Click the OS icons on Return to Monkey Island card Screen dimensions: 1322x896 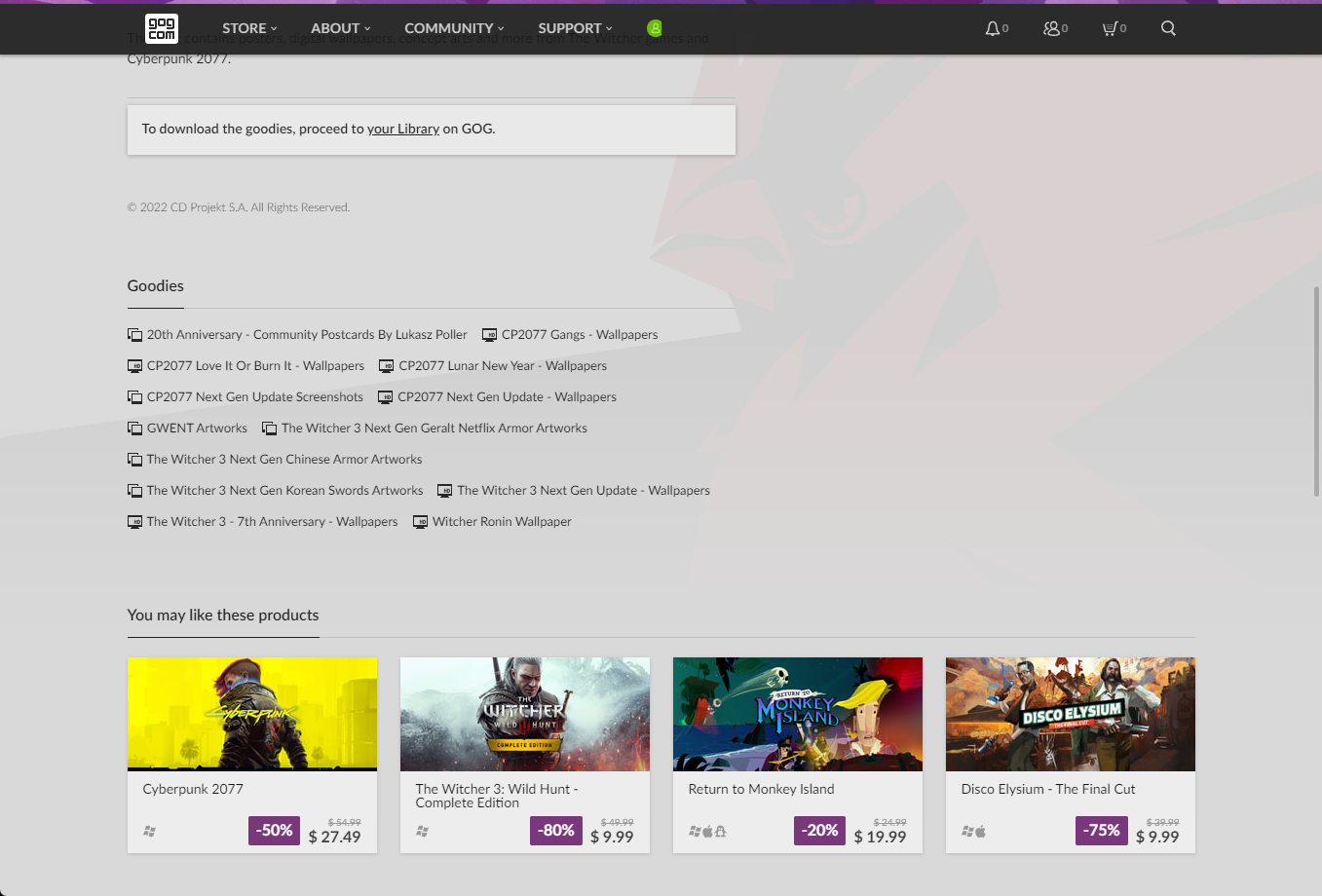(x=707, y=832)
